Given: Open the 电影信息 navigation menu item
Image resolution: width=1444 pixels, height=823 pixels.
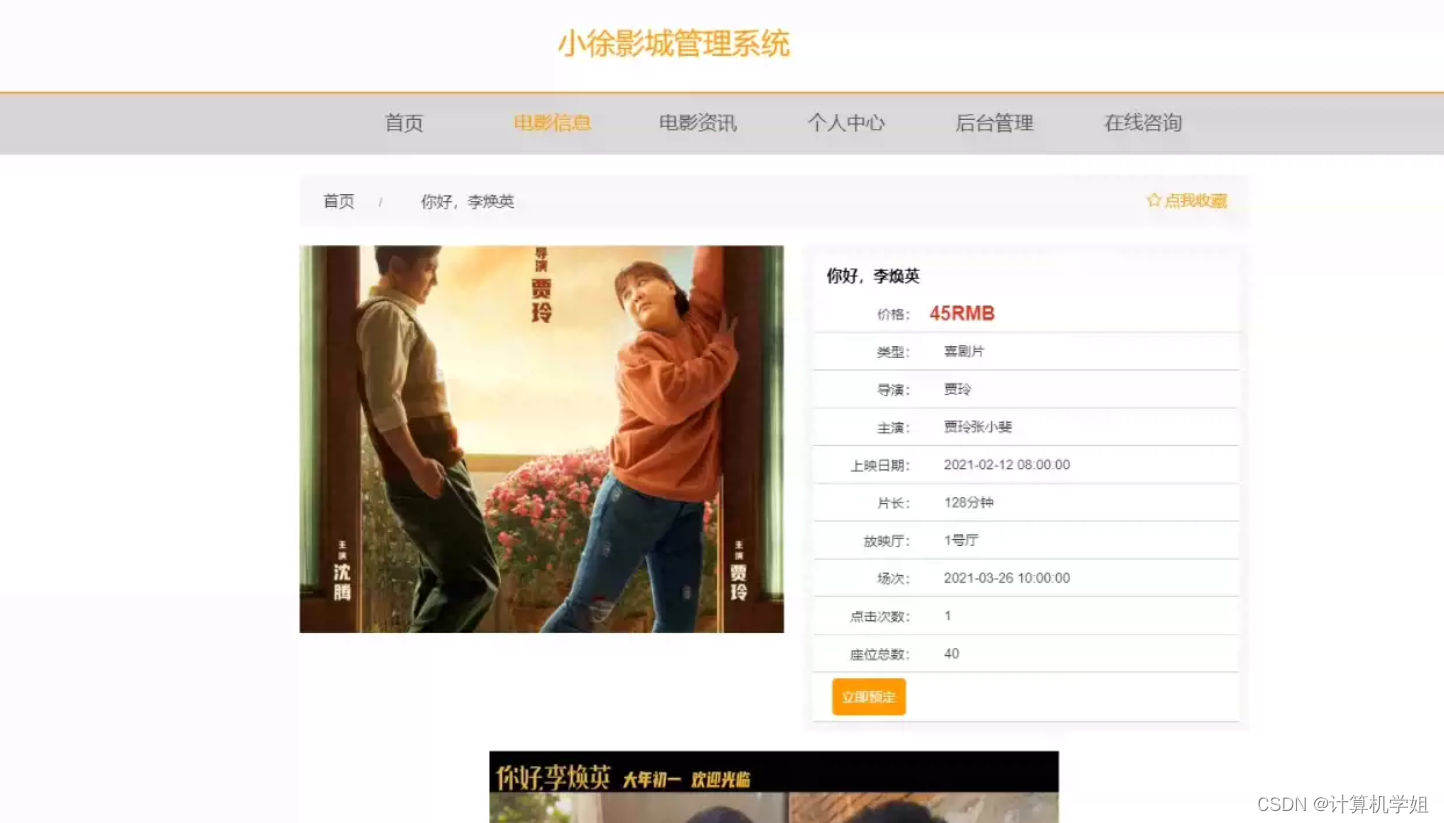Looking at the screenshot, I should click(551, 123).
